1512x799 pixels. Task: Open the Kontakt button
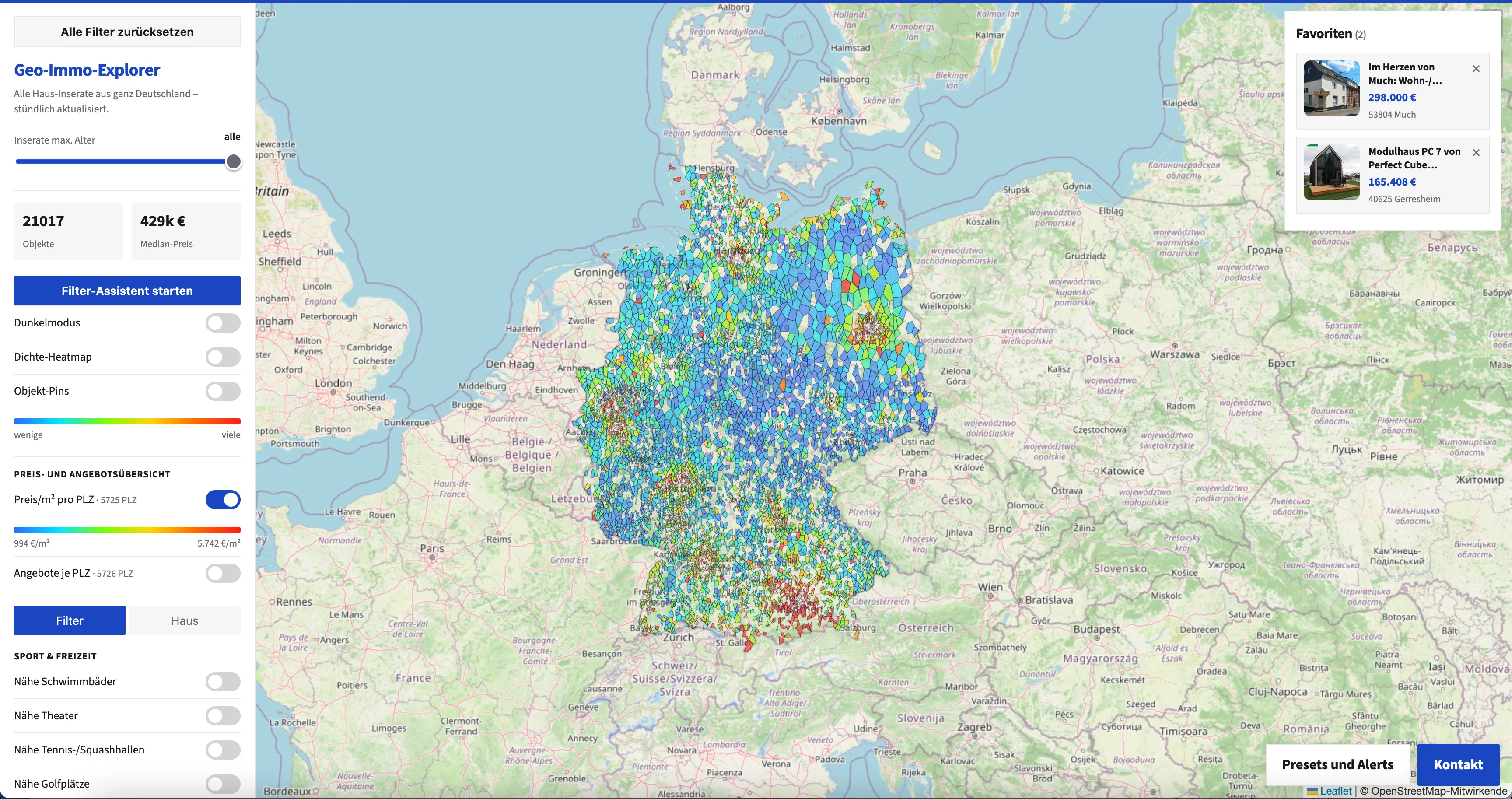1458,764
